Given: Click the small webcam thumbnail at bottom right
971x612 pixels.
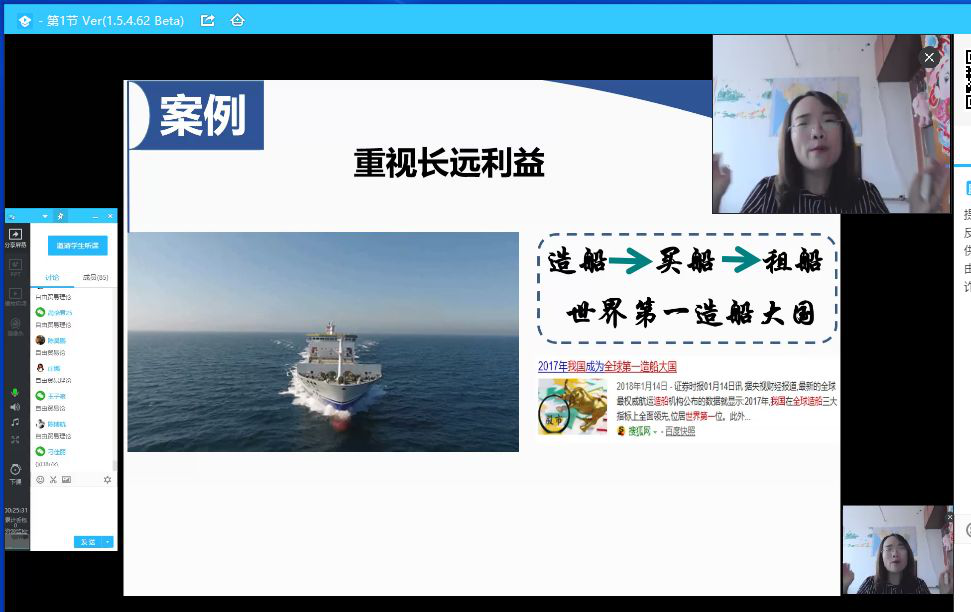Looking at the screenshot, I should (x=897, y=550).
